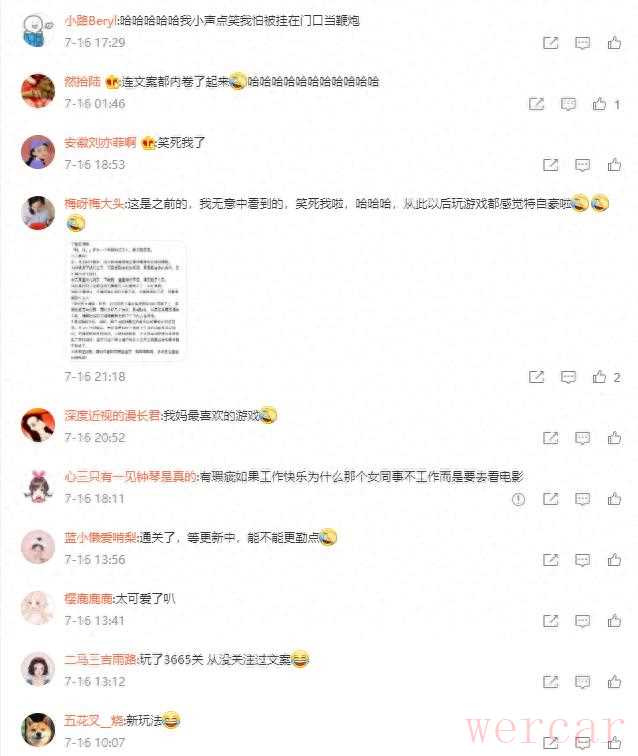638x756 pixels.
Task: Open user profile 梅呀梅大头
Action: (x=94, y=203)
